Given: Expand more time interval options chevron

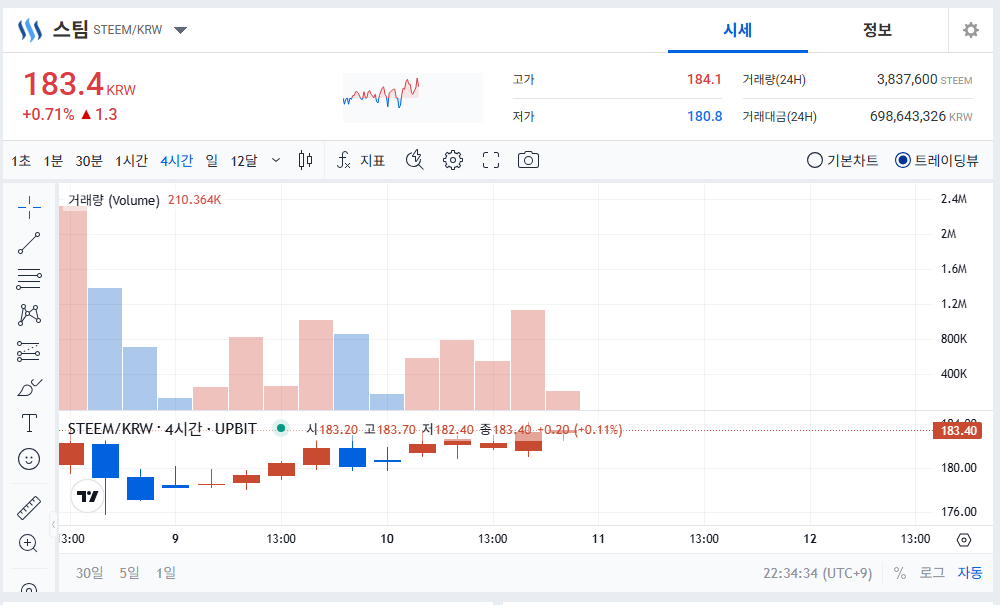Looking at the screenshot, I should [276, 160].
